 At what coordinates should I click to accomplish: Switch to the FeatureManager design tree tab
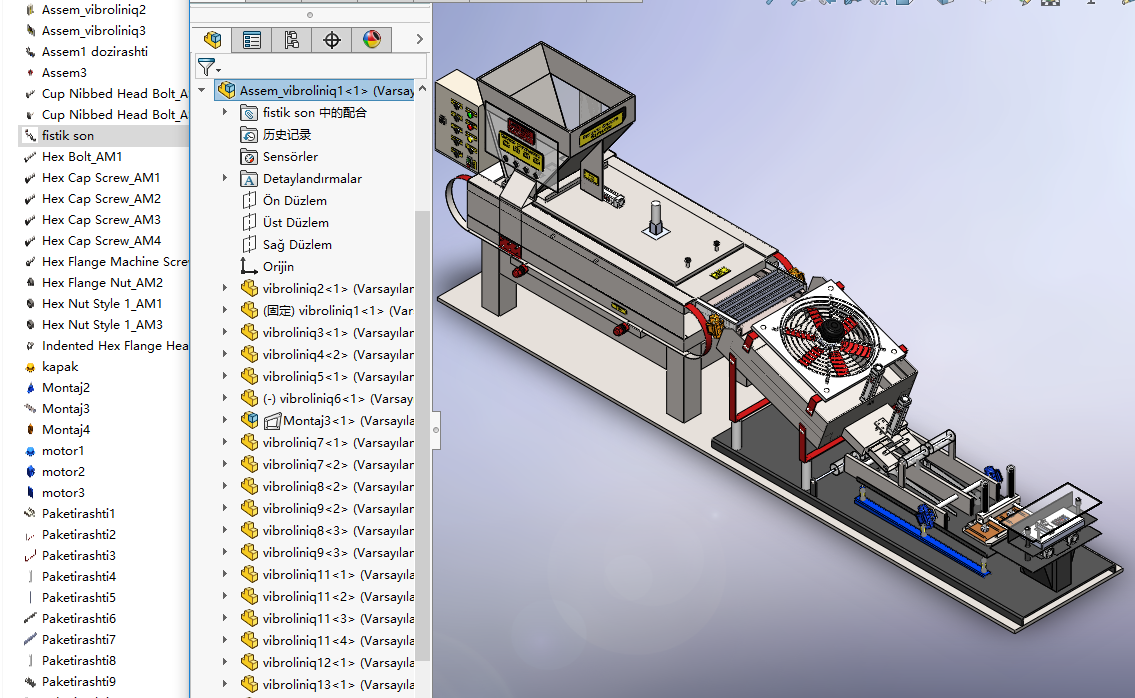(x=212, y=40)
